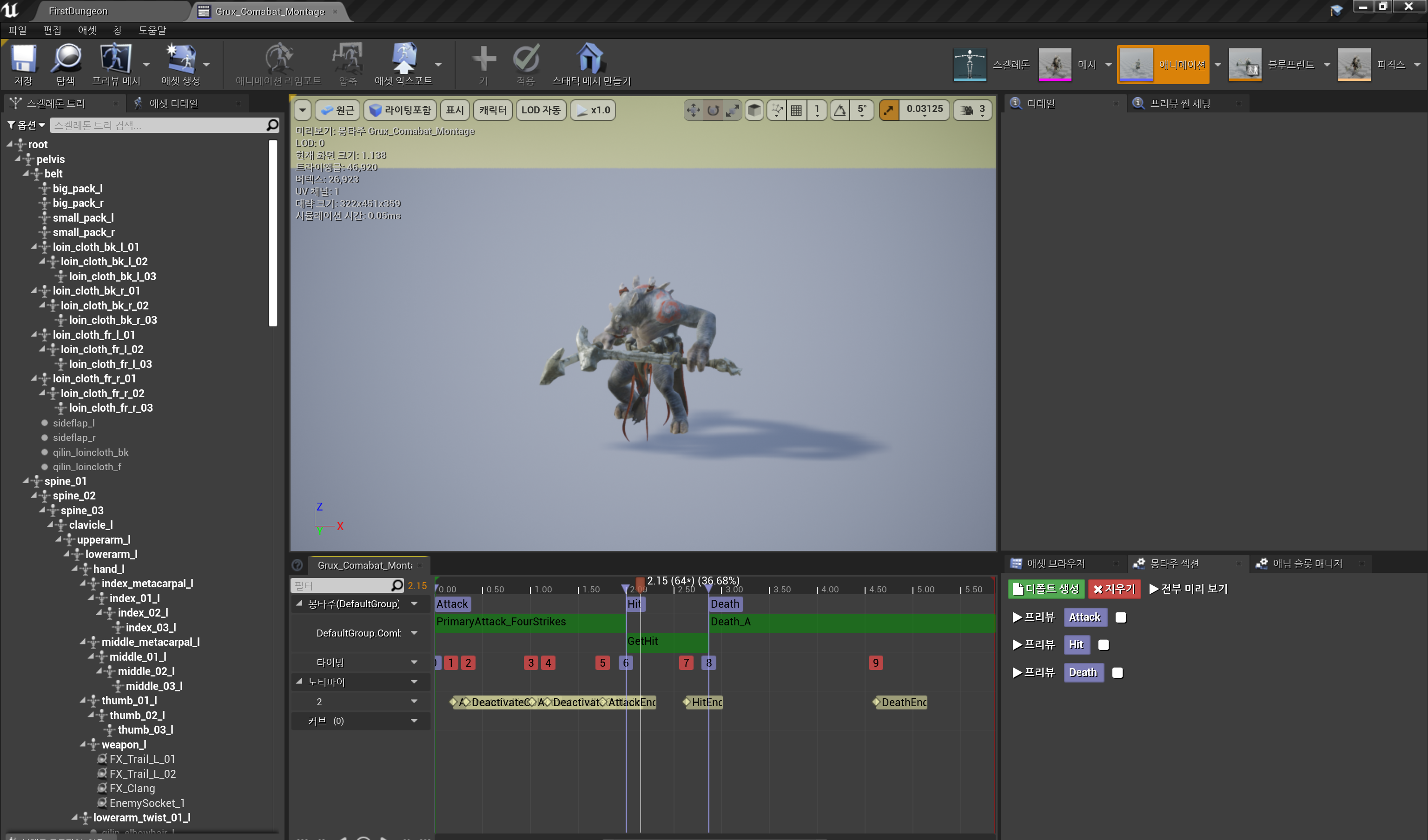Collapse the spine_01 bone in tree

tap(26, 481)
